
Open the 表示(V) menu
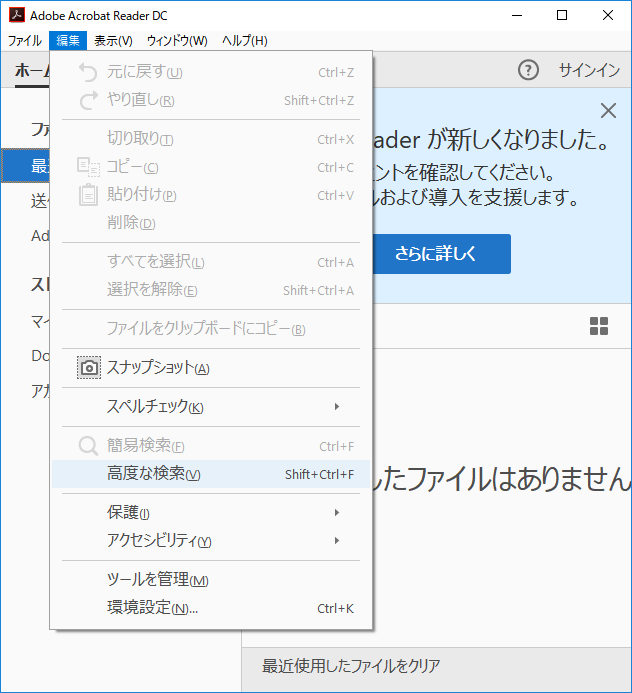point(113,41)
